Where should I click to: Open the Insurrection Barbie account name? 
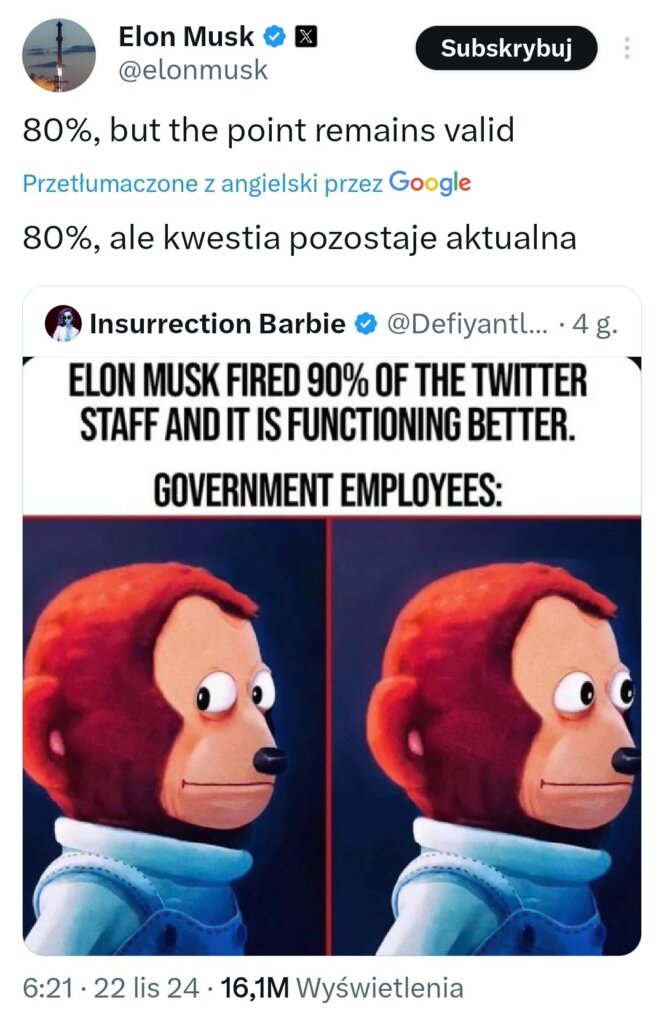point(217,324)
